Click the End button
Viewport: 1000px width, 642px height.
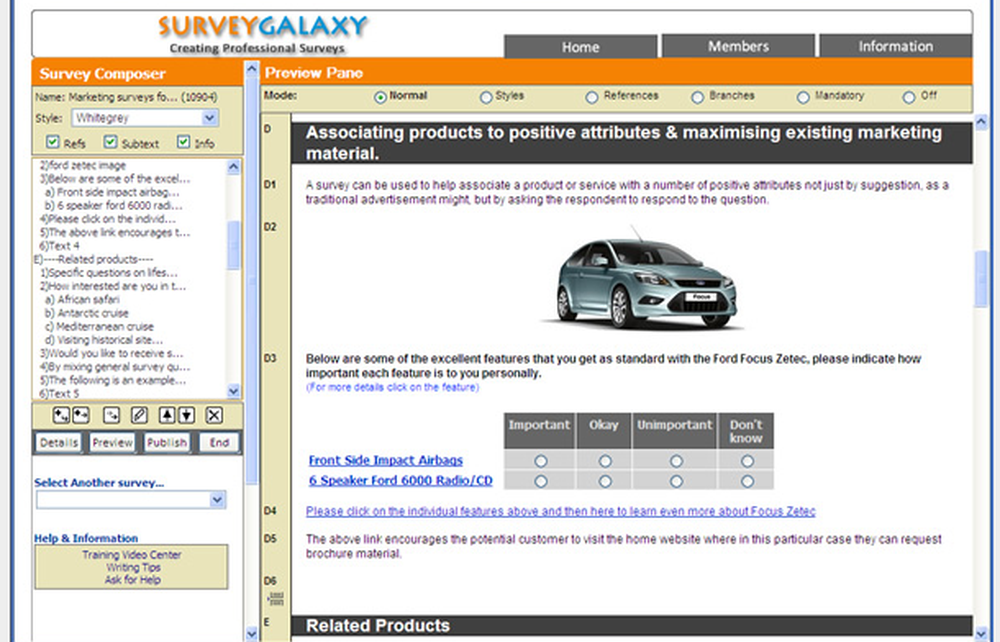click(x=219, y=442)
